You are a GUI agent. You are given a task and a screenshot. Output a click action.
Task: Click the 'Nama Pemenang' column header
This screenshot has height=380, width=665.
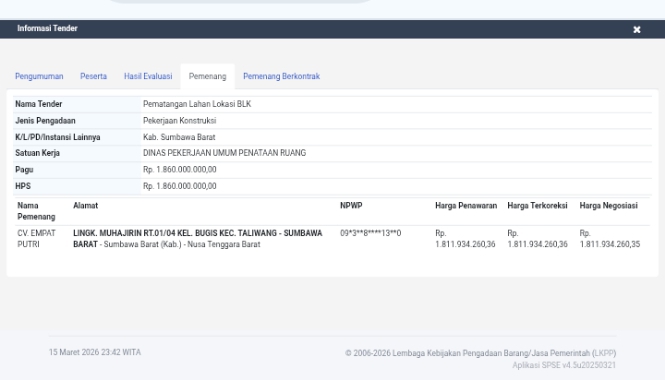[x=36, y=211]
